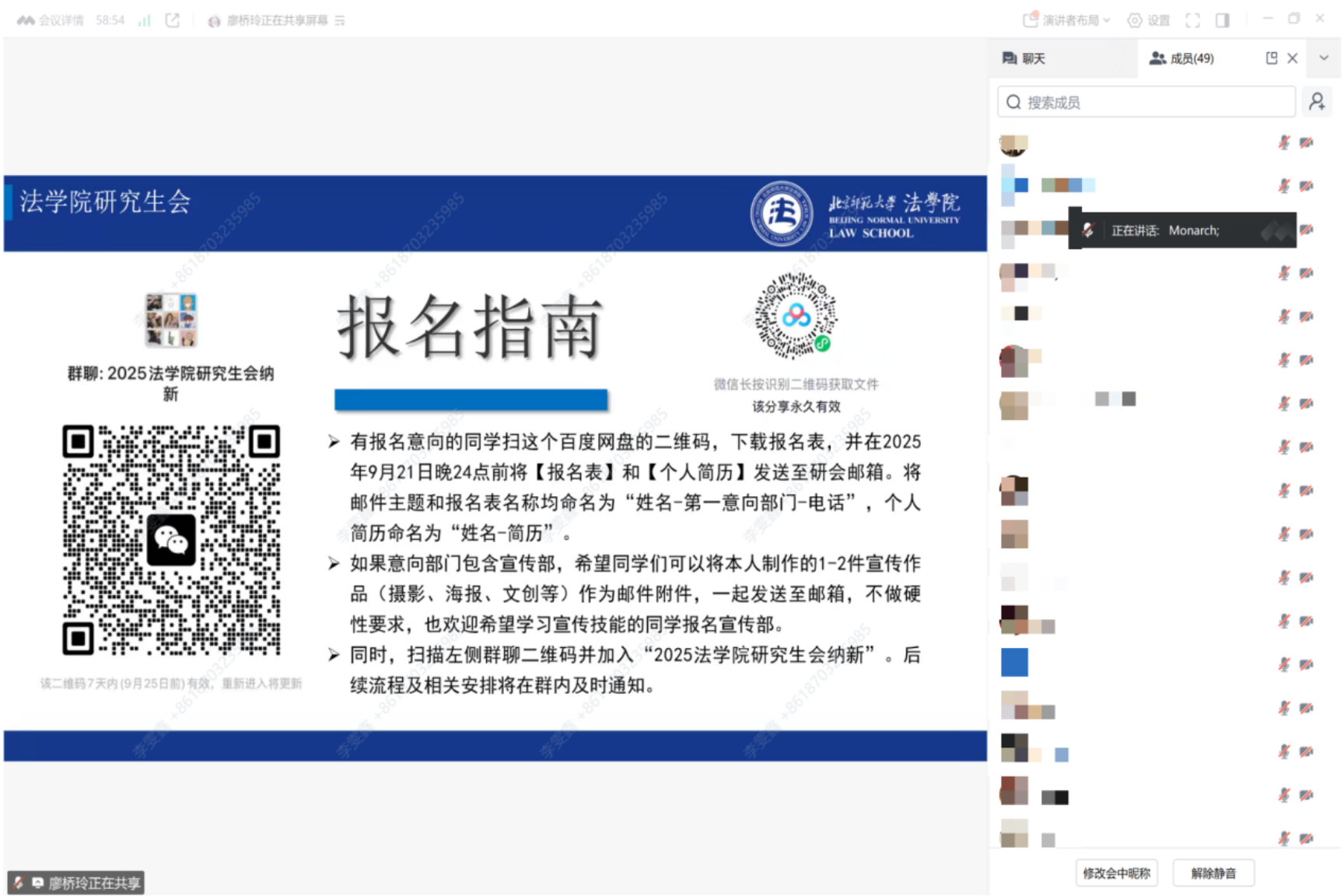
Task: Enter fullscreen mode via the fullscreen icon
Action: 1192,20
